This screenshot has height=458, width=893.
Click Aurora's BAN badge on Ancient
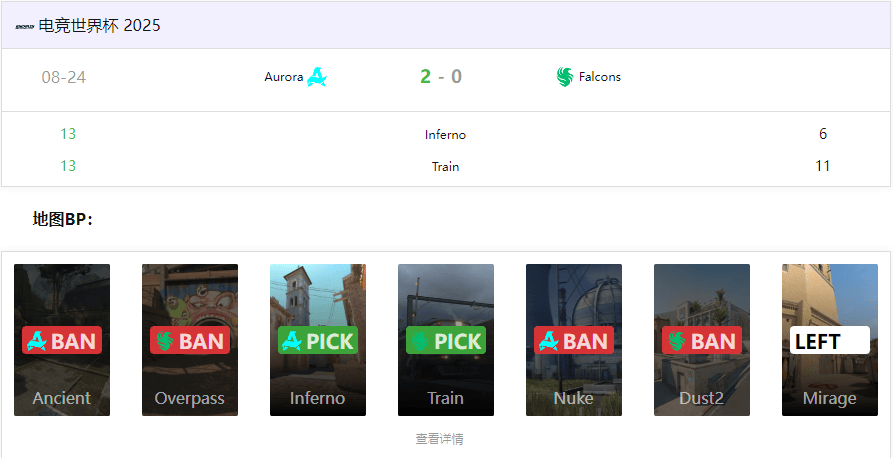(x=62, y=340)
